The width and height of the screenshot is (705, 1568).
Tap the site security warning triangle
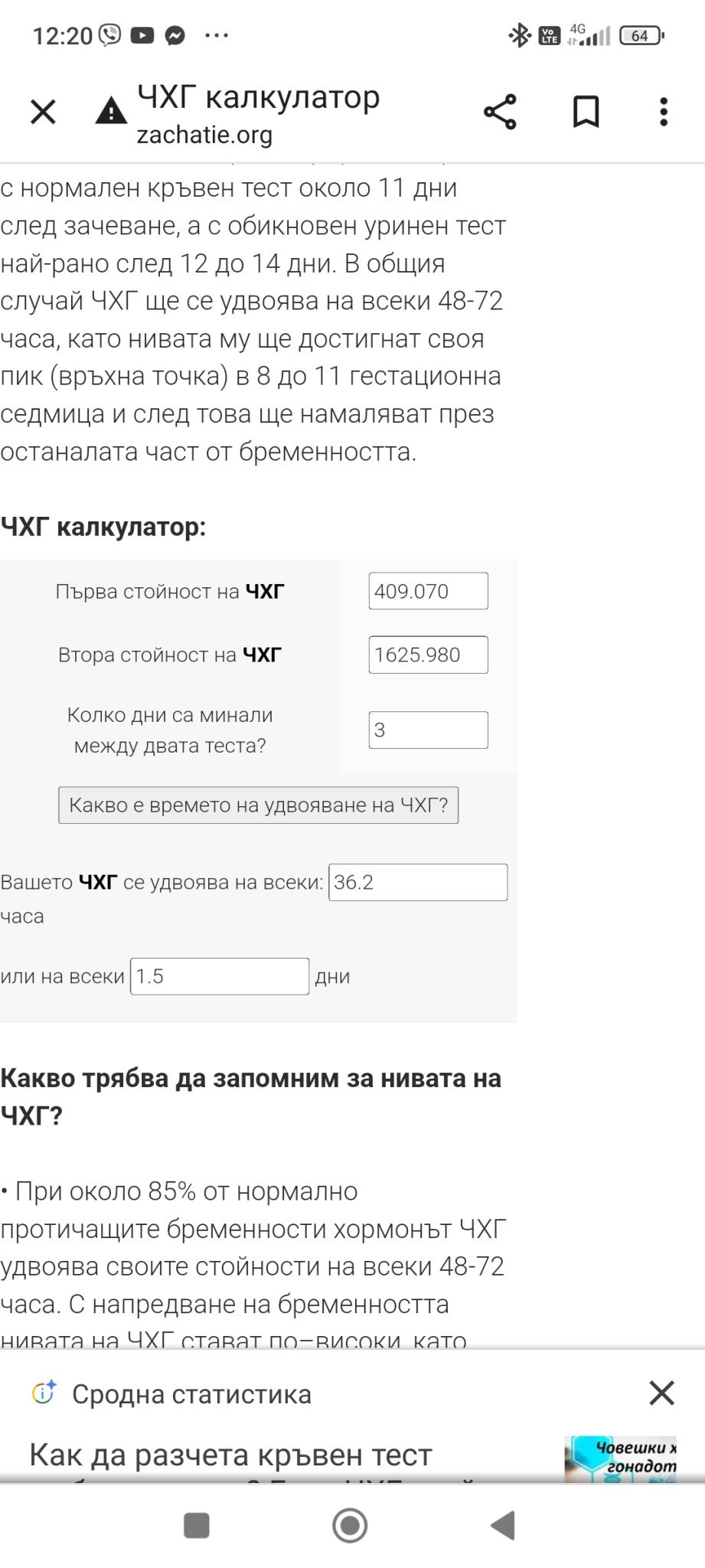pyautogui.click(x=111, y=111)
